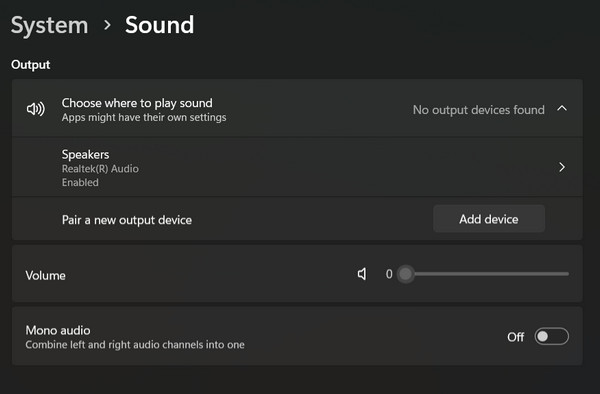Click Apps might have their own settings text

coord(144,117)
